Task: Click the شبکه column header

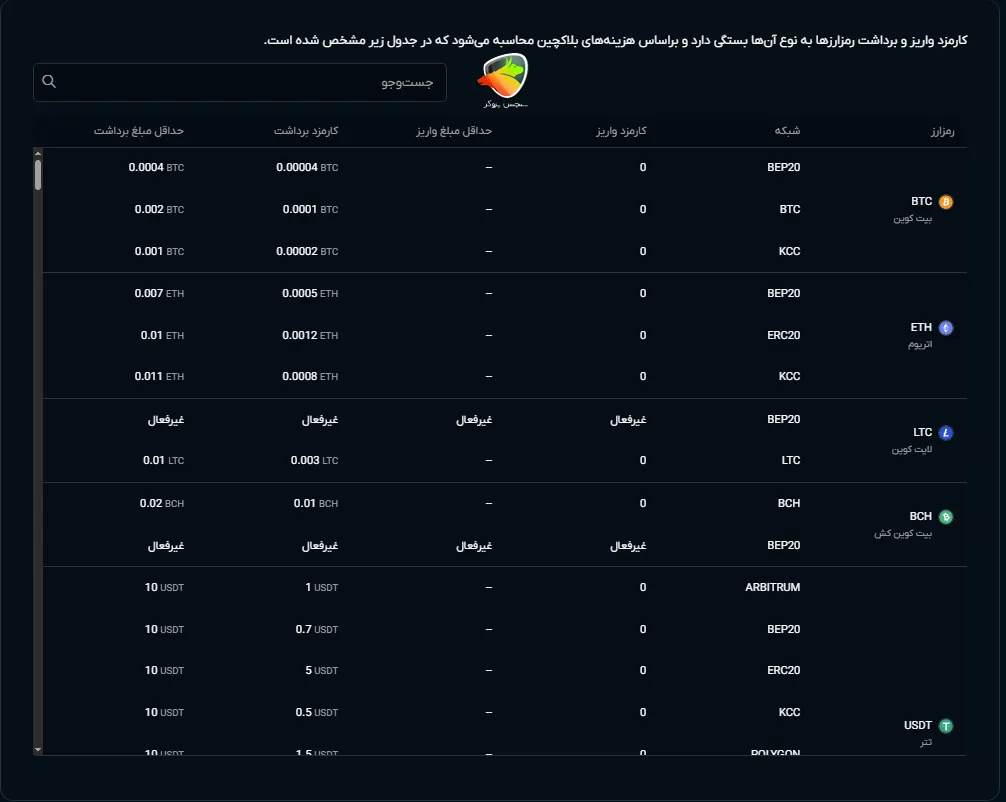Action: 788,131
